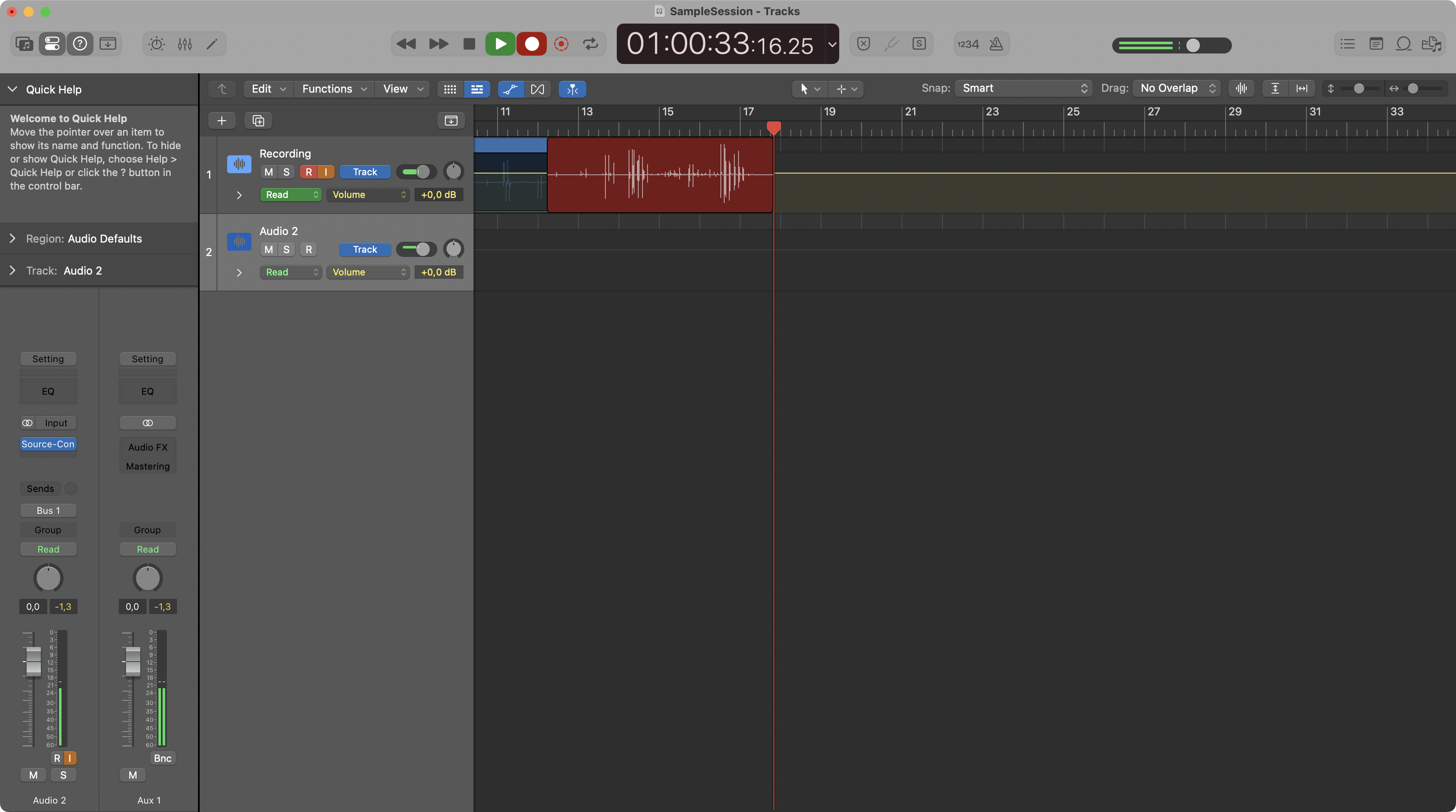Click the Bus 1 send button
This screenshot has width=1456, height=812.
[48, 511]
